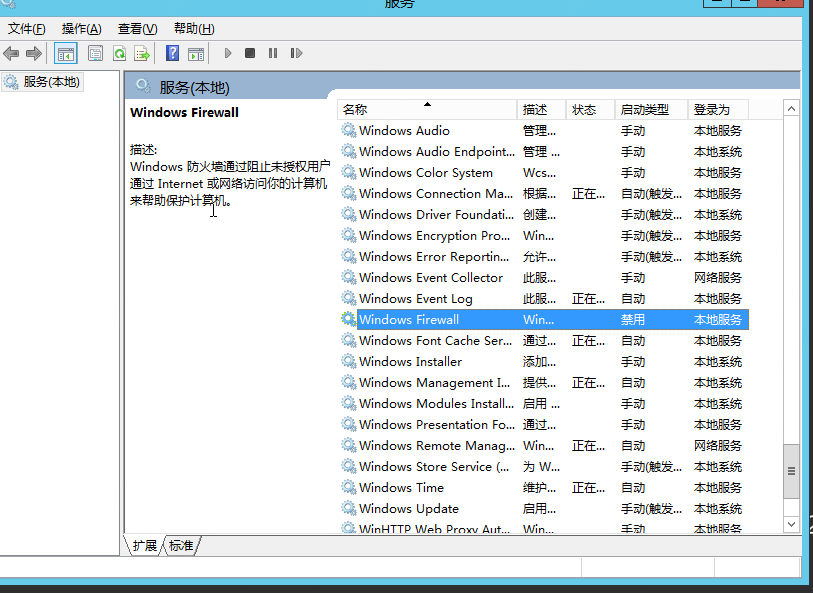Select the Windows Event Log service

tap(544, 299)
